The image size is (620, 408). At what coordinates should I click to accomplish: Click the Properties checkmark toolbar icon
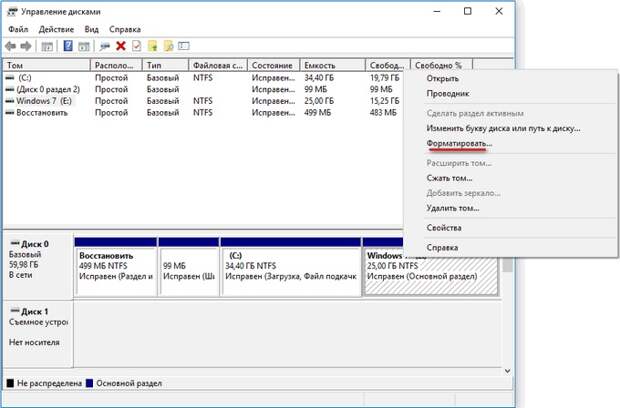click(x=136, y=46)
